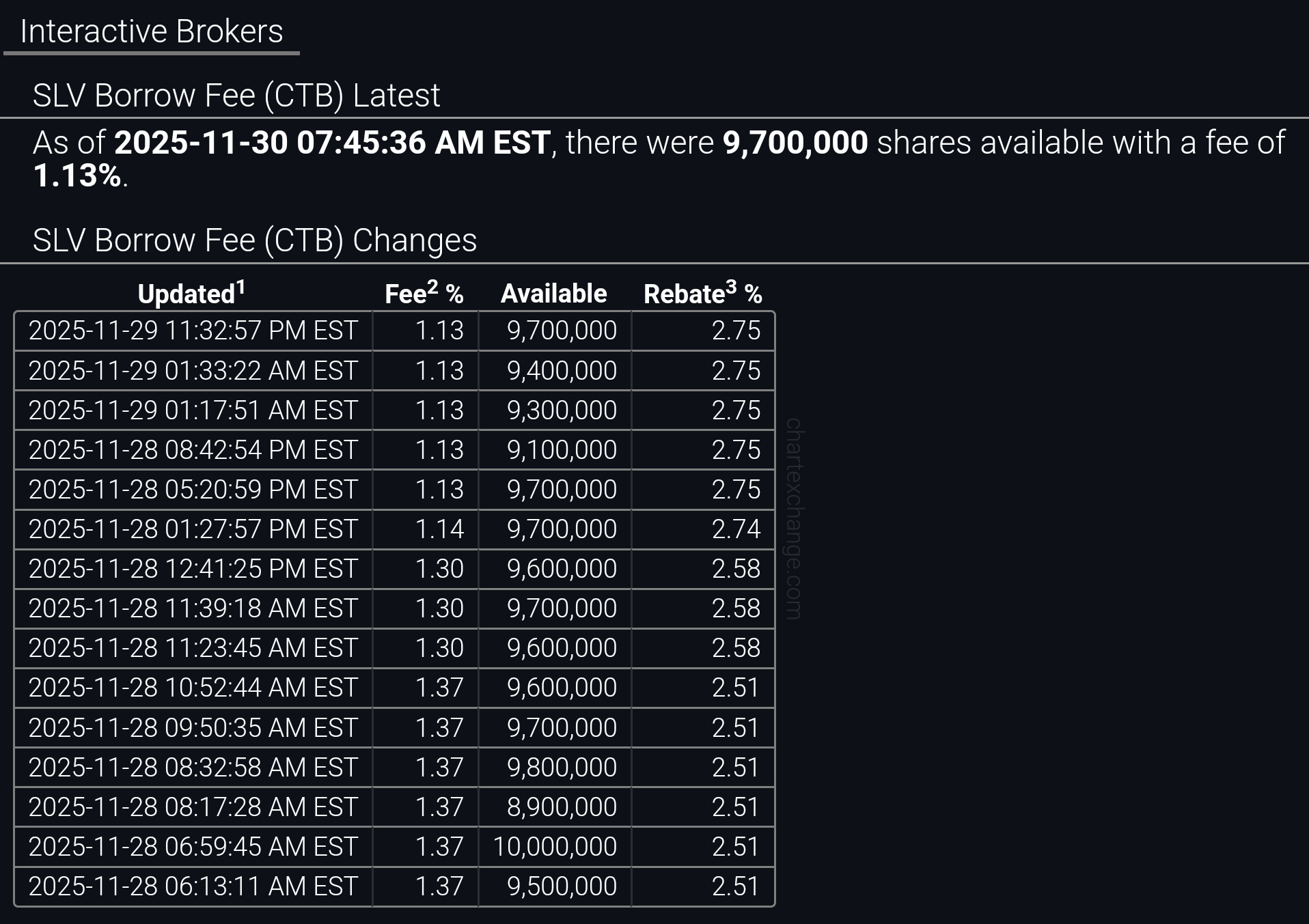Click the Updated column header
The width and height of the screenshot is (1309, 924).
[186, 294]
